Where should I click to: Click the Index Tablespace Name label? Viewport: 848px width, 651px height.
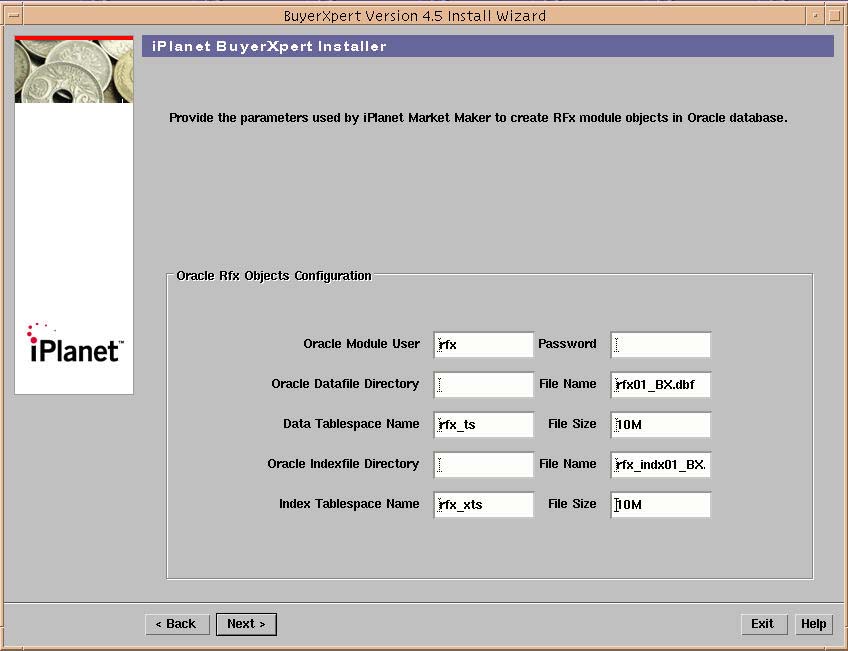pyautogui.click(x=349, y=504)
